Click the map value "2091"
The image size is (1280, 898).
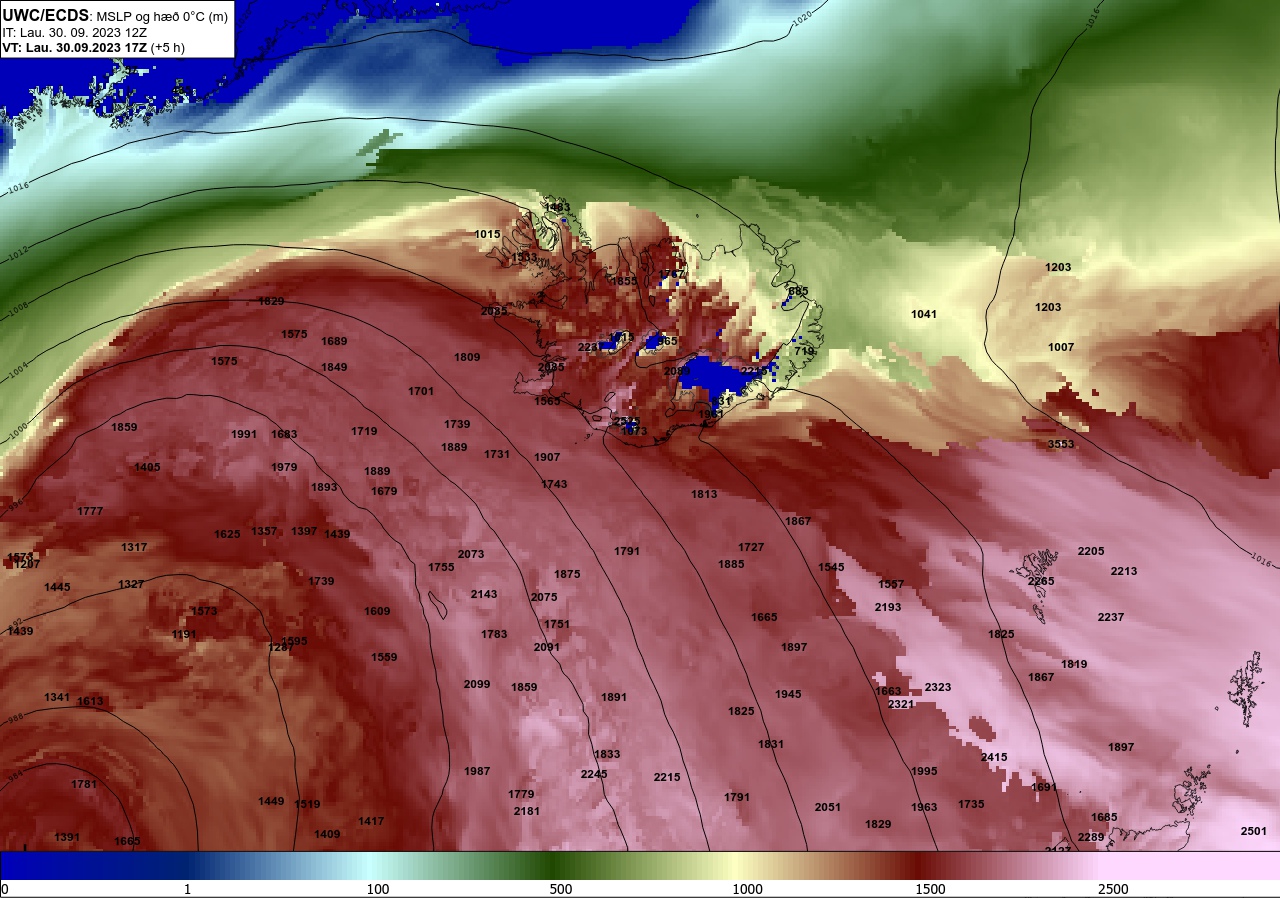pyautogui.click(x=547, y=647)
